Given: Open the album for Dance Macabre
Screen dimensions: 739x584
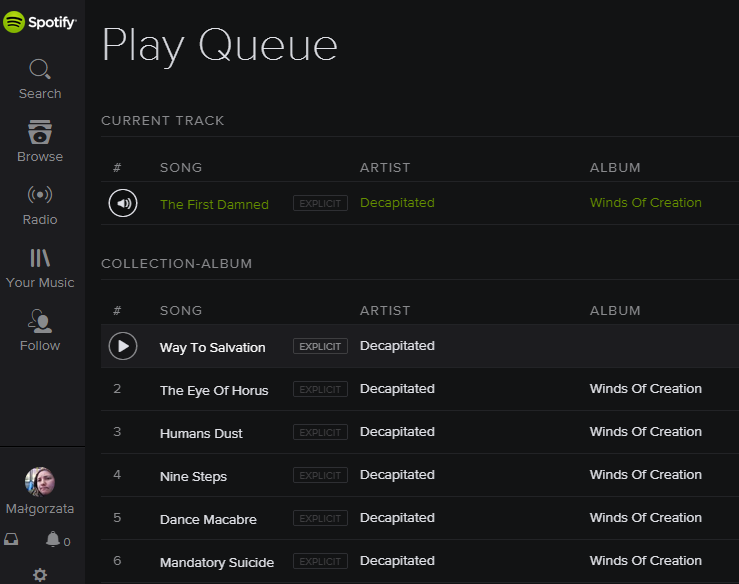Looking at the screenshot, I should [x=645, y=518].
